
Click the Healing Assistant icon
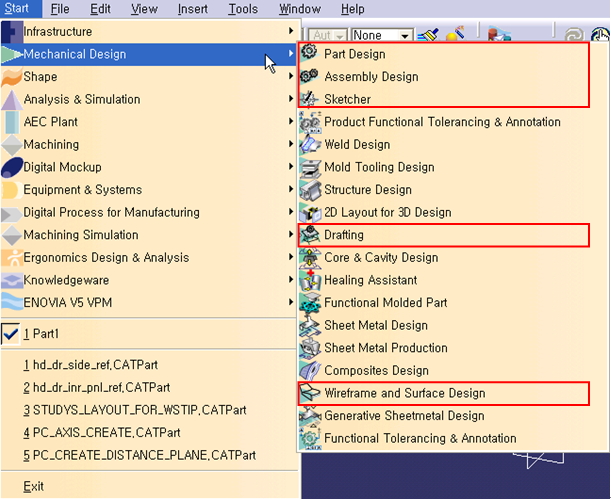click(310, 280)
